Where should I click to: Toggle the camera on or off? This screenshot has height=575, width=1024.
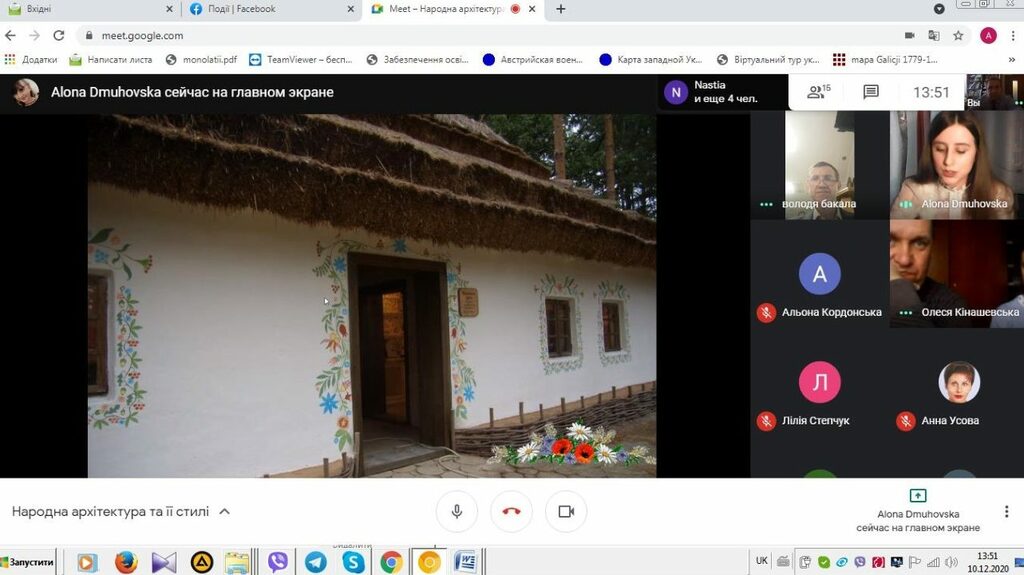point(566,511)
